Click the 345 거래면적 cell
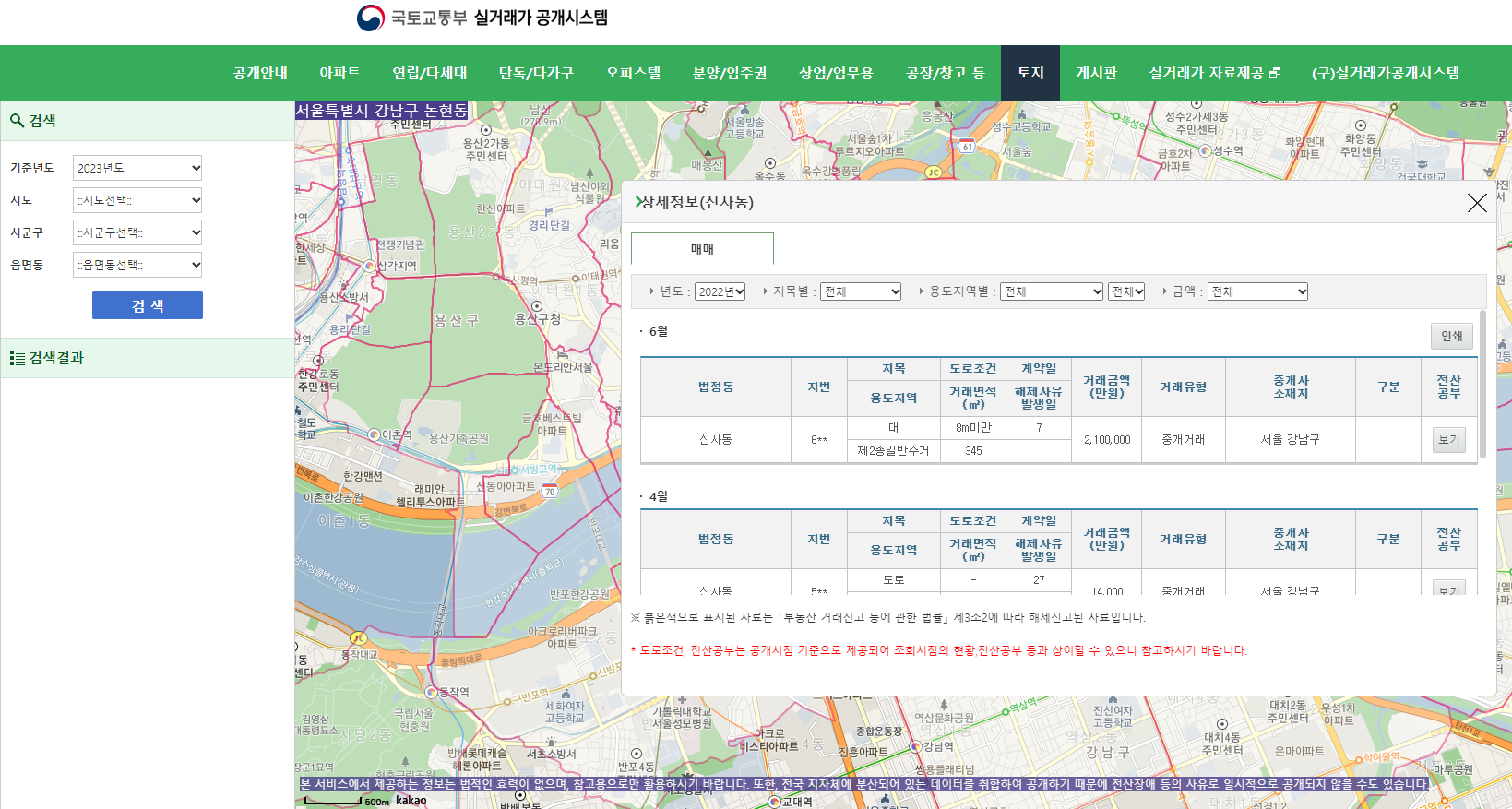1512x809 pixels. pos(973,451)
